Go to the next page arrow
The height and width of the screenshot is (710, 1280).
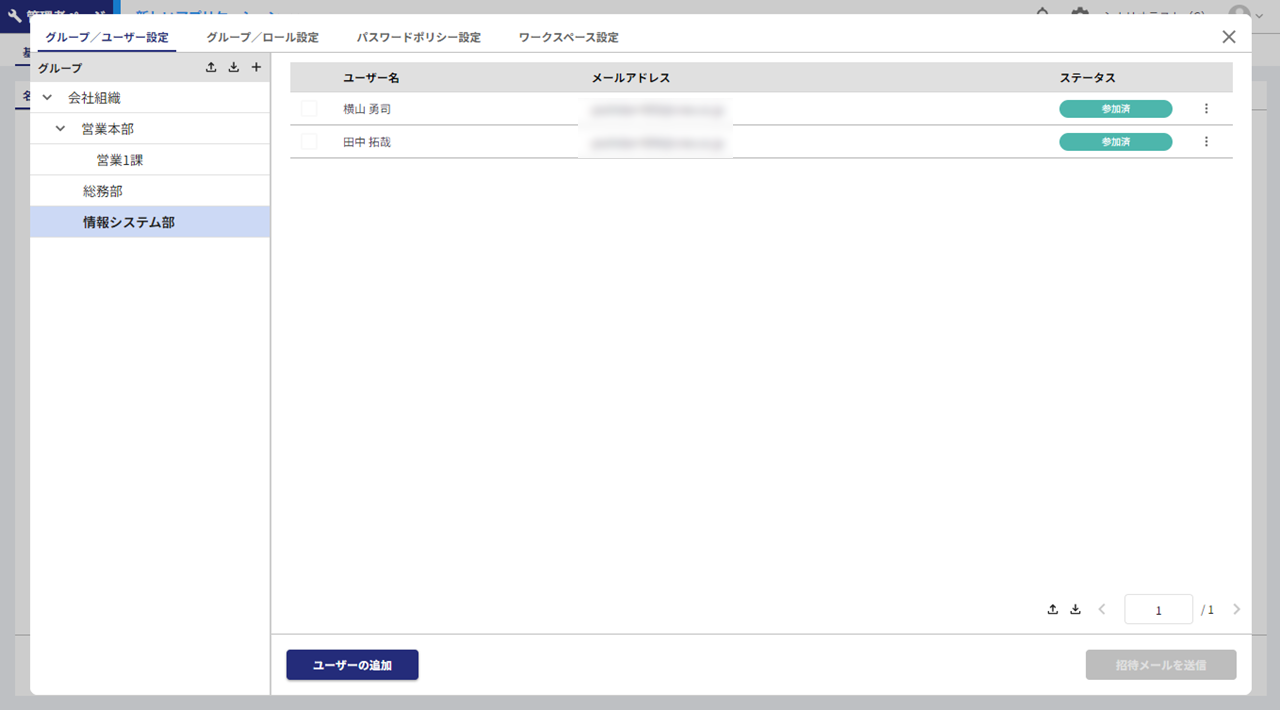1236,609
